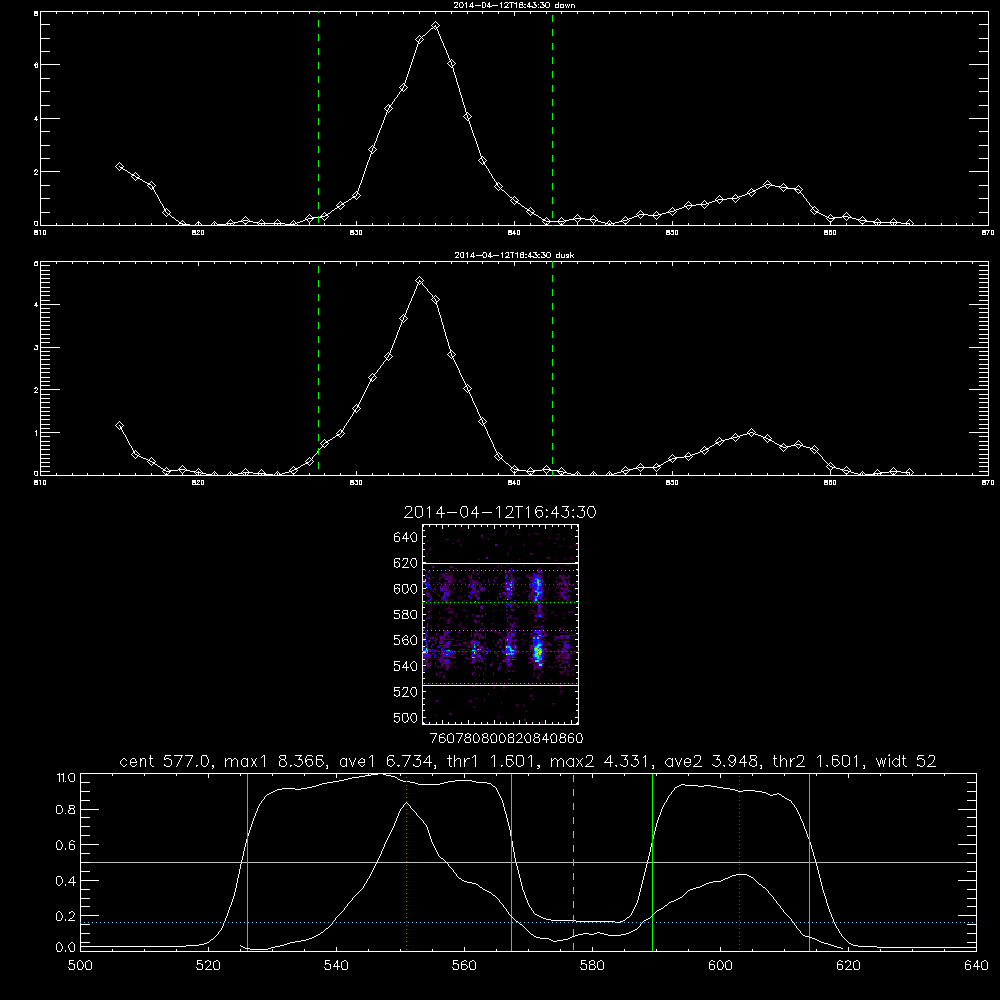
Task: Click the highest peak marker of the dusk curve
Action: point(419,281)
